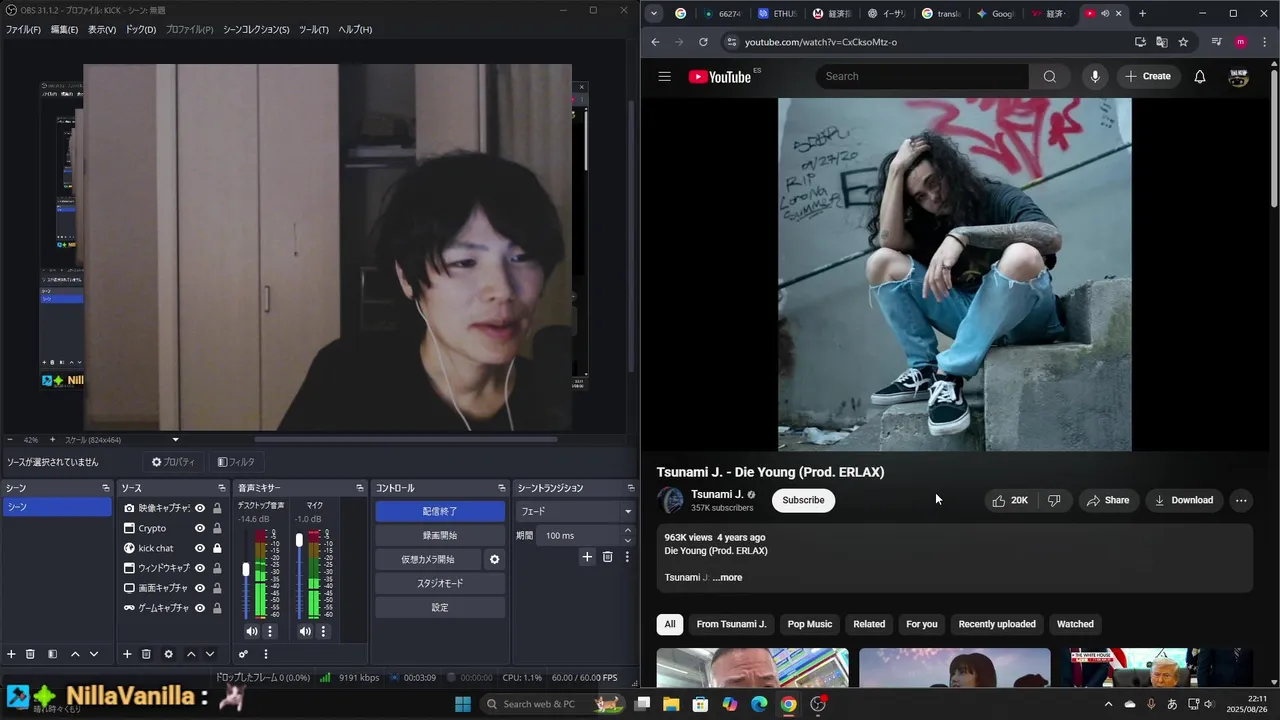
Task: Add a new scene with plus icon in Scenes panel
Action: tap(11, 654)
